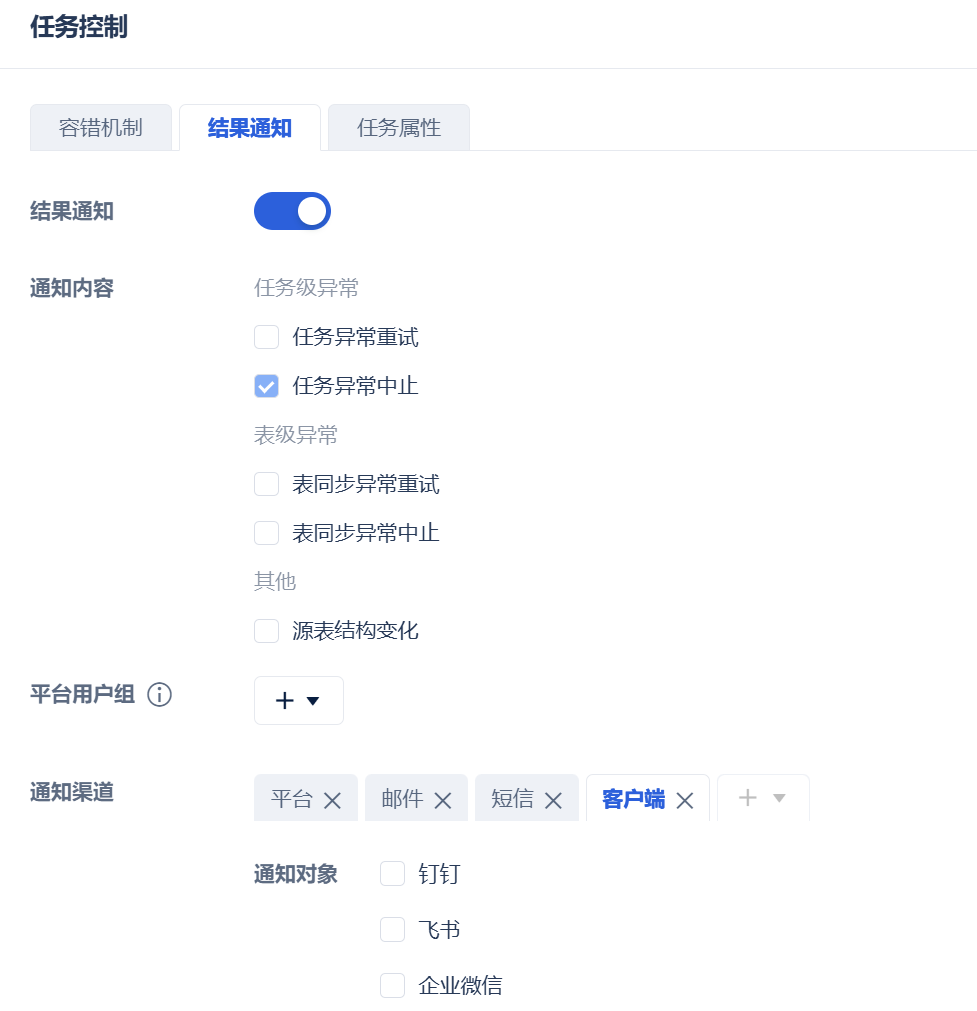977x1011 pixels.
Task: Click the plus icon to add a user group
Action: [284, 700]
